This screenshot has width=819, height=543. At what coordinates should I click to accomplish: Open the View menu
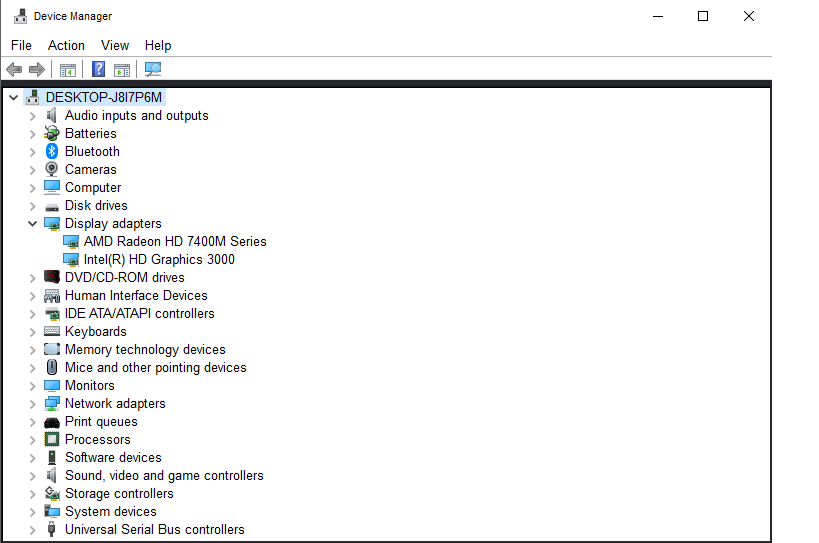pyautogui.click(x=115, y=45)
